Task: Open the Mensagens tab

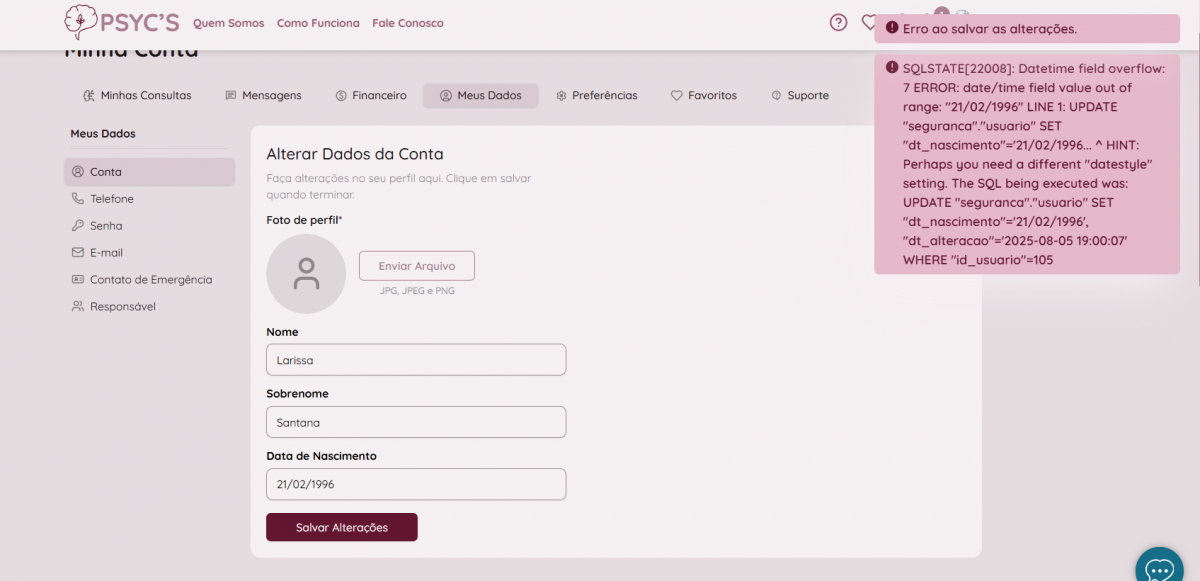Action: coord(263,96)
